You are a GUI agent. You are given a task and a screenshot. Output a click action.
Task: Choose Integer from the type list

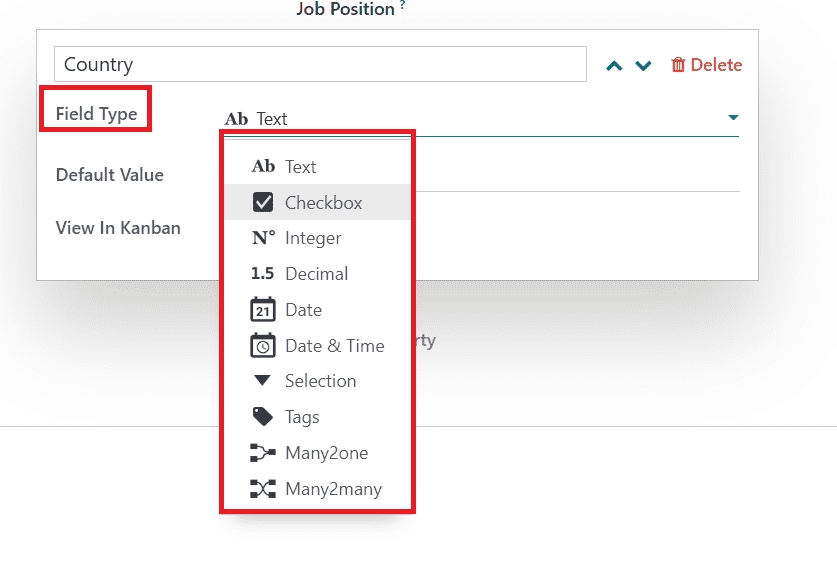coord(313,238)
